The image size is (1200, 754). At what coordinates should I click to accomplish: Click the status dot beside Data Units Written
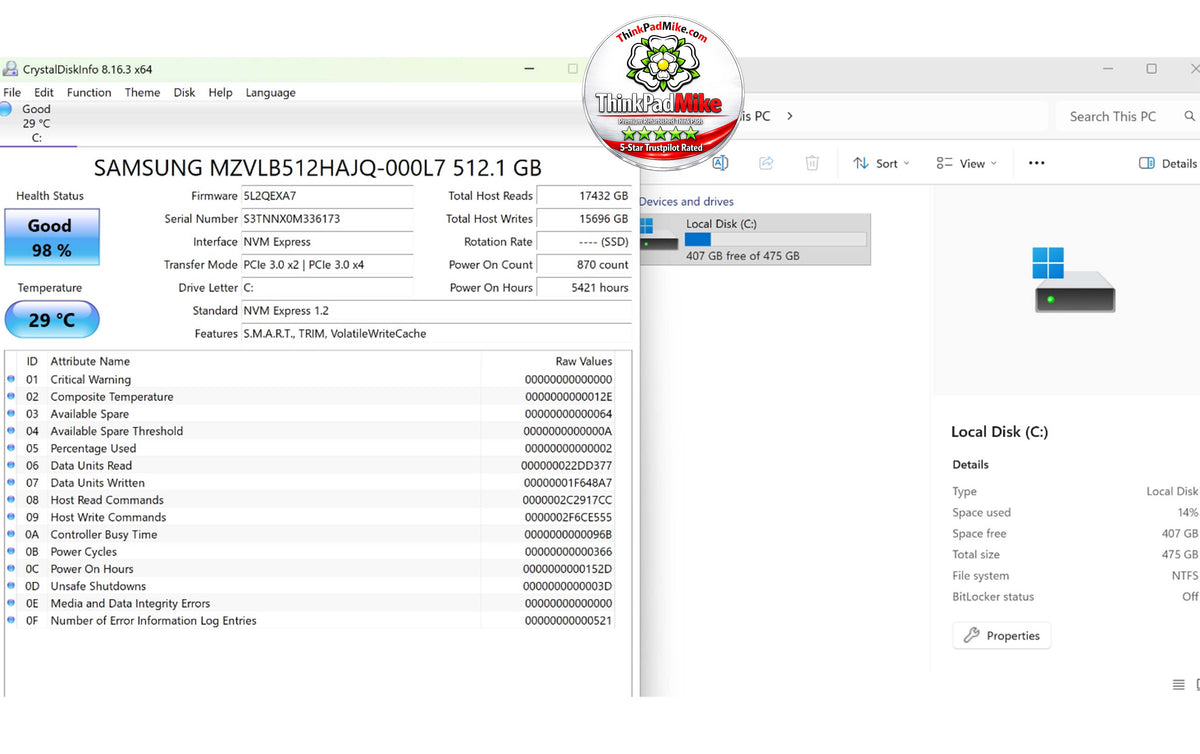click(x=11, y=483)
